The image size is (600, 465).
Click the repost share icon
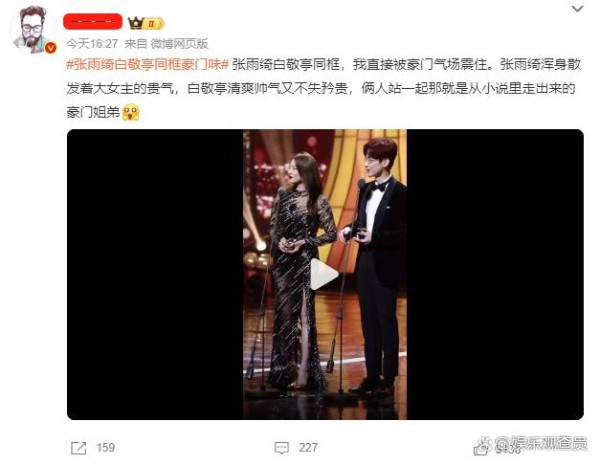tap(78, 448)
